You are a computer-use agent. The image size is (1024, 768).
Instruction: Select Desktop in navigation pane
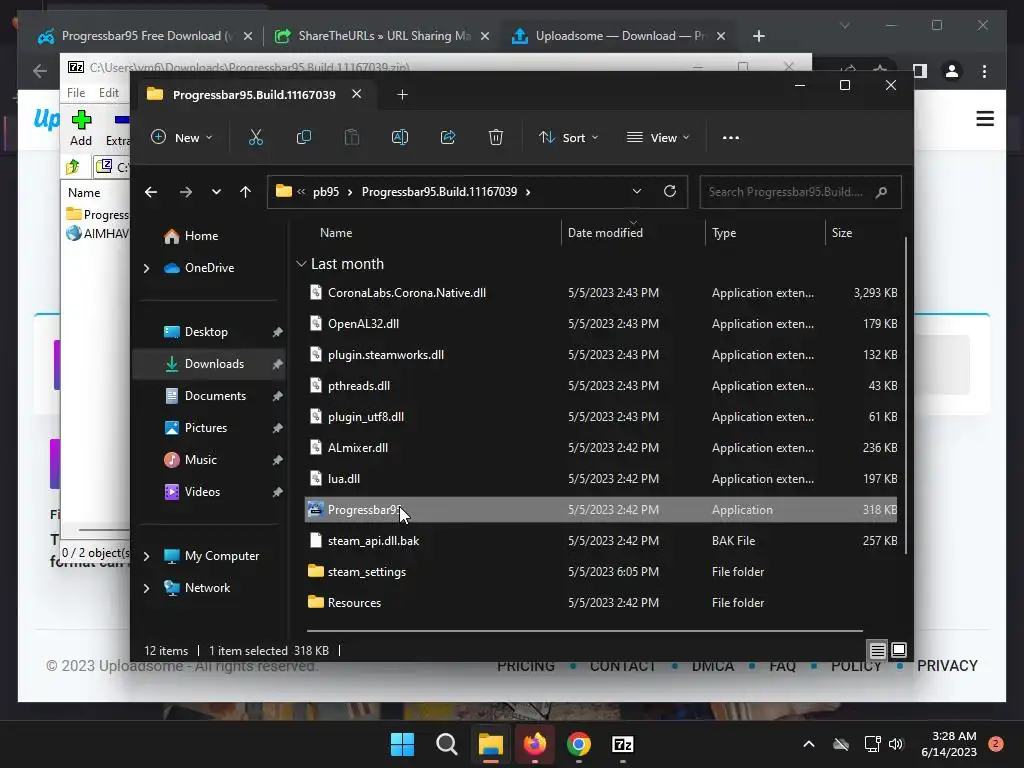[x=206, y=332]
